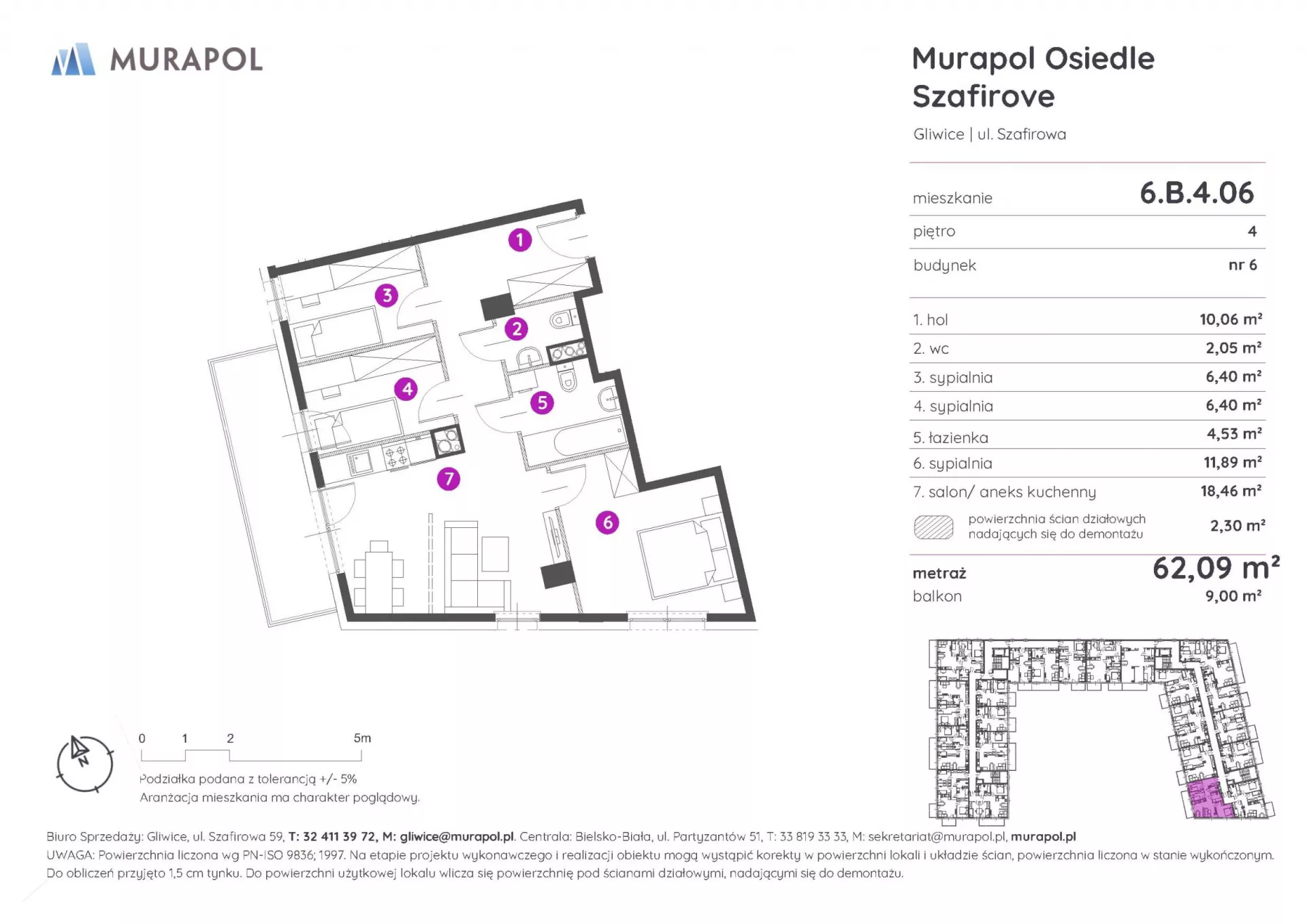Click the toilet in WC room 2
The width and height of the screenshot is (1307, 924).
click(x=562, y=318)
